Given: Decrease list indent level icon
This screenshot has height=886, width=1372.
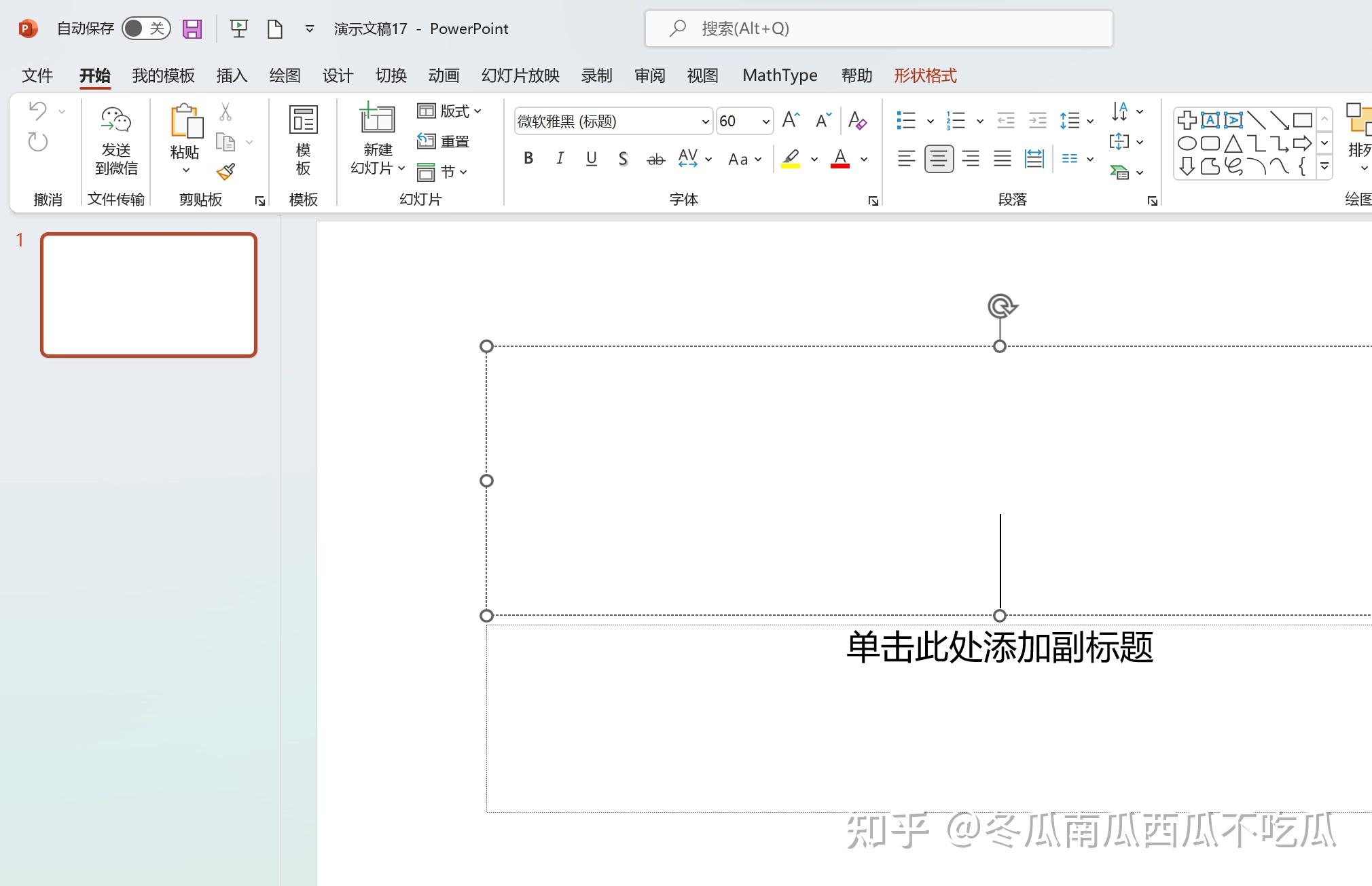Looking at the screenshot, I should point(1005,121).
